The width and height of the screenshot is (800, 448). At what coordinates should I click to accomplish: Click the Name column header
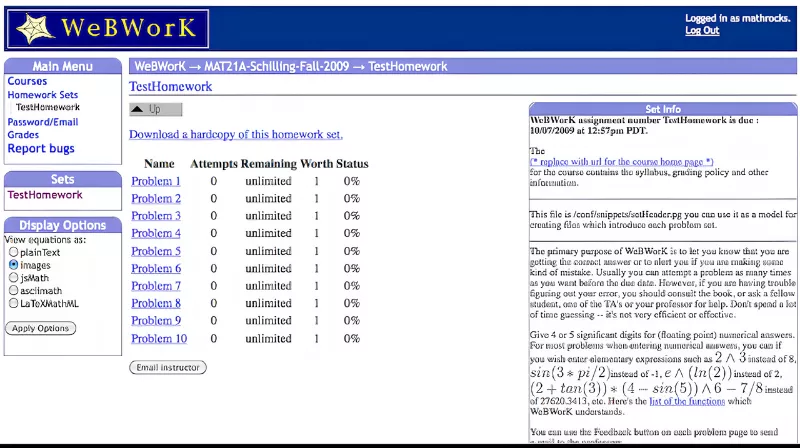coord(159,164)
